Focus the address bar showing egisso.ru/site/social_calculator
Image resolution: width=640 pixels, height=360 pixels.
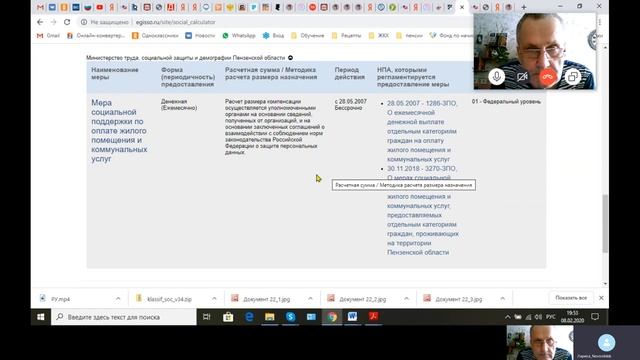click(x=176, y=22)
